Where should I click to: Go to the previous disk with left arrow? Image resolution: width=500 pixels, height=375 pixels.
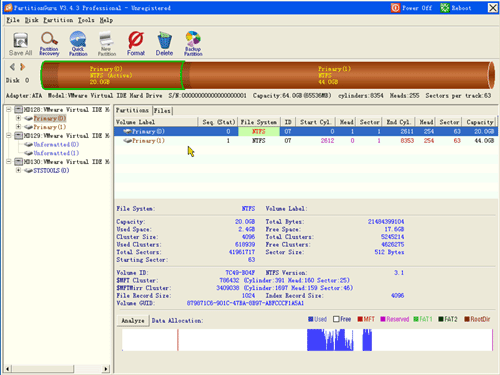coord(12,67)
